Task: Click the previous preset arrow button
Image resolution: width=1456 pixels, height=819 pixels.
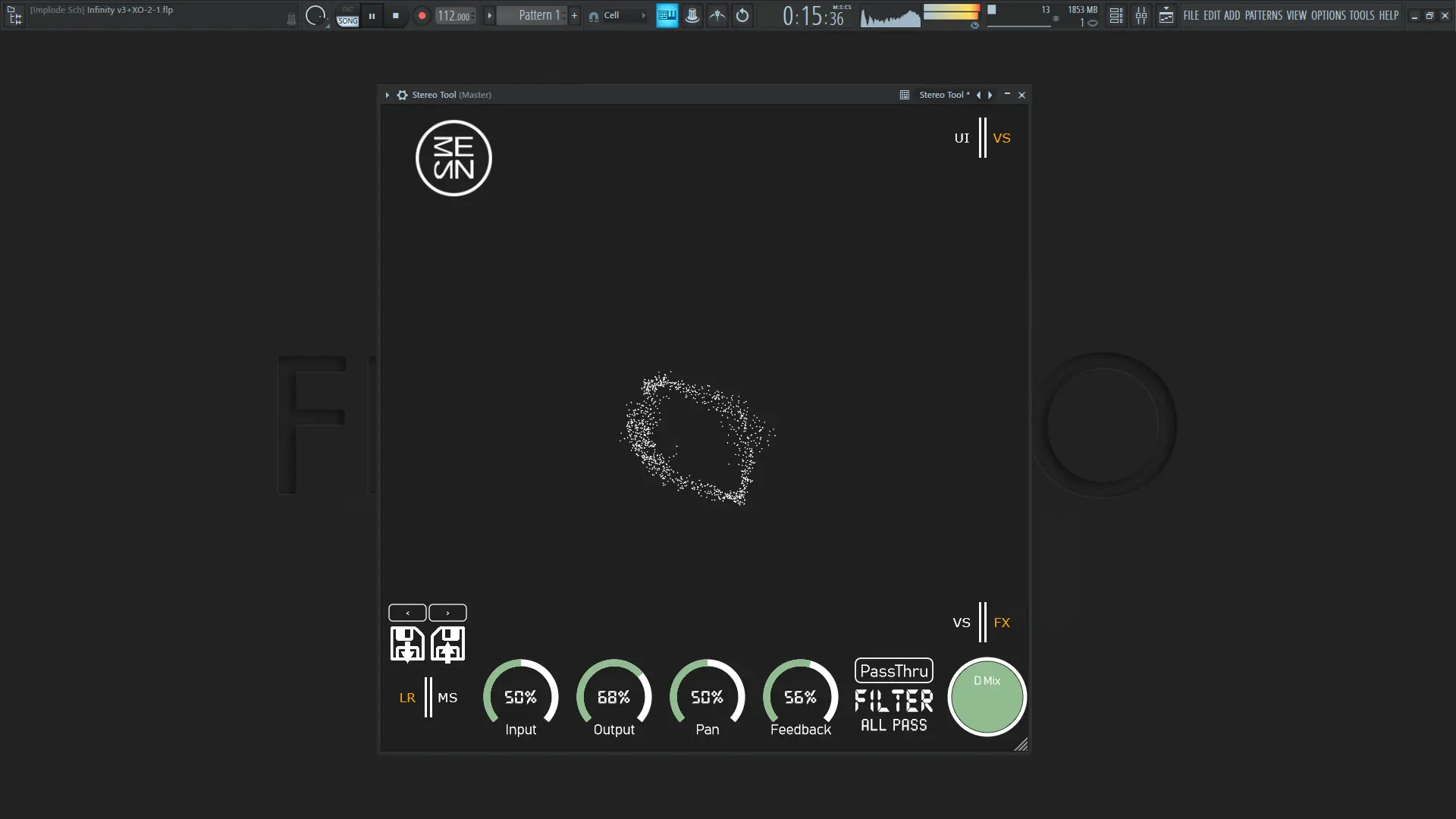Action: click(x=407, y=613)
